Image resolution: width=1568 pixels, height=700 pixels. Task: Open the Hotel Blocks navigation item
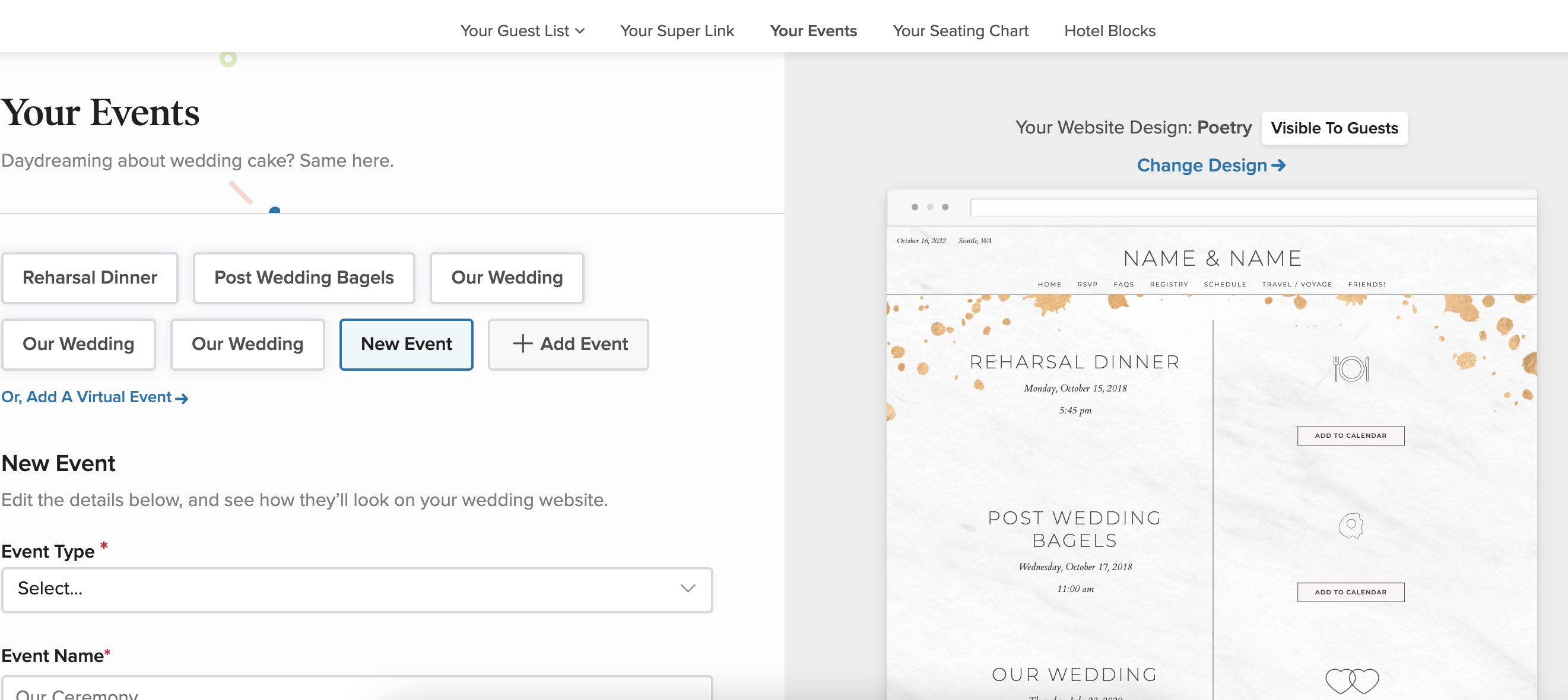pos(1109,31)
